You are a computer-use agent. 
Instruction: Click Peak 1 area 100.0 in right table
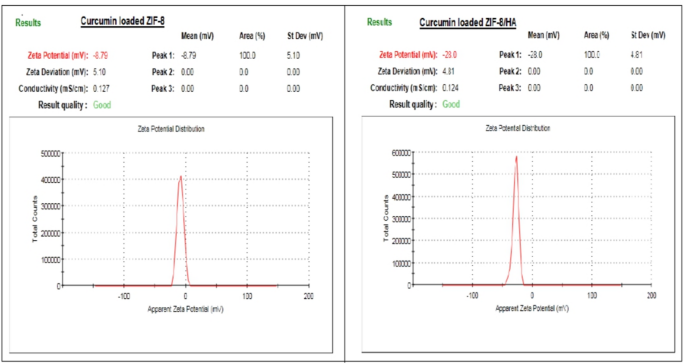click(x=592, y=55)
